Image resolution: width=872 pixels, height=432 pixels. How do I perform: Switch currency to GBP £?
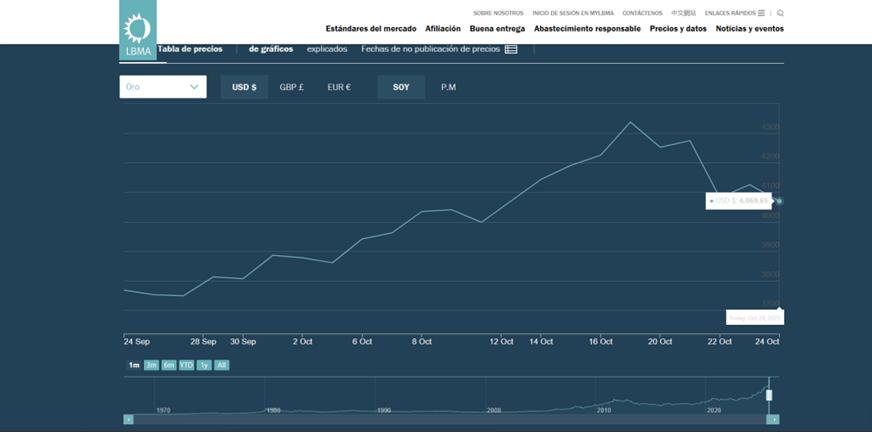[291, 87]
